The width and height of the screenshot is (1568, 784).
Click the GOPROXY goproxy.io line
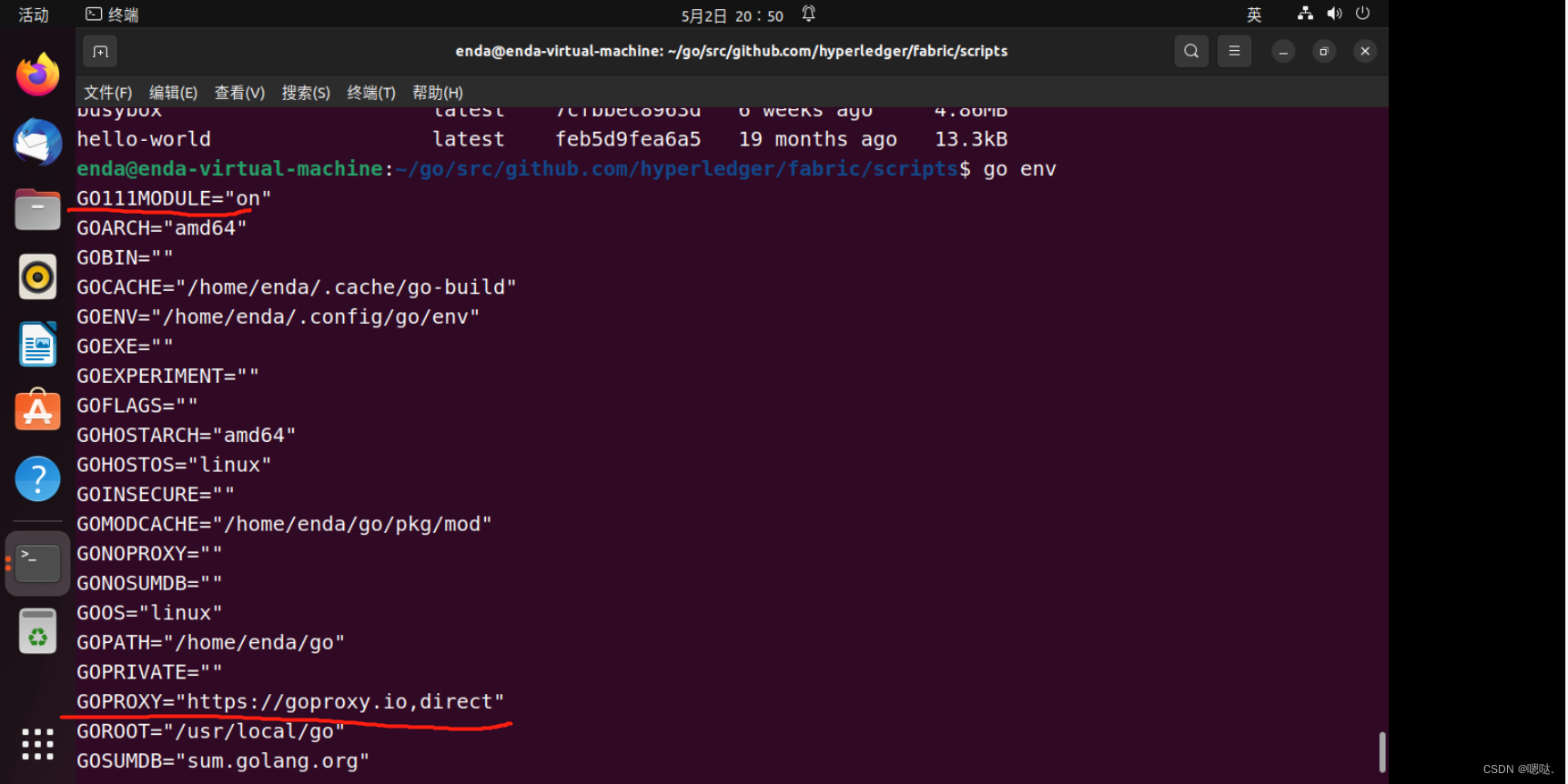coord(290,702)
